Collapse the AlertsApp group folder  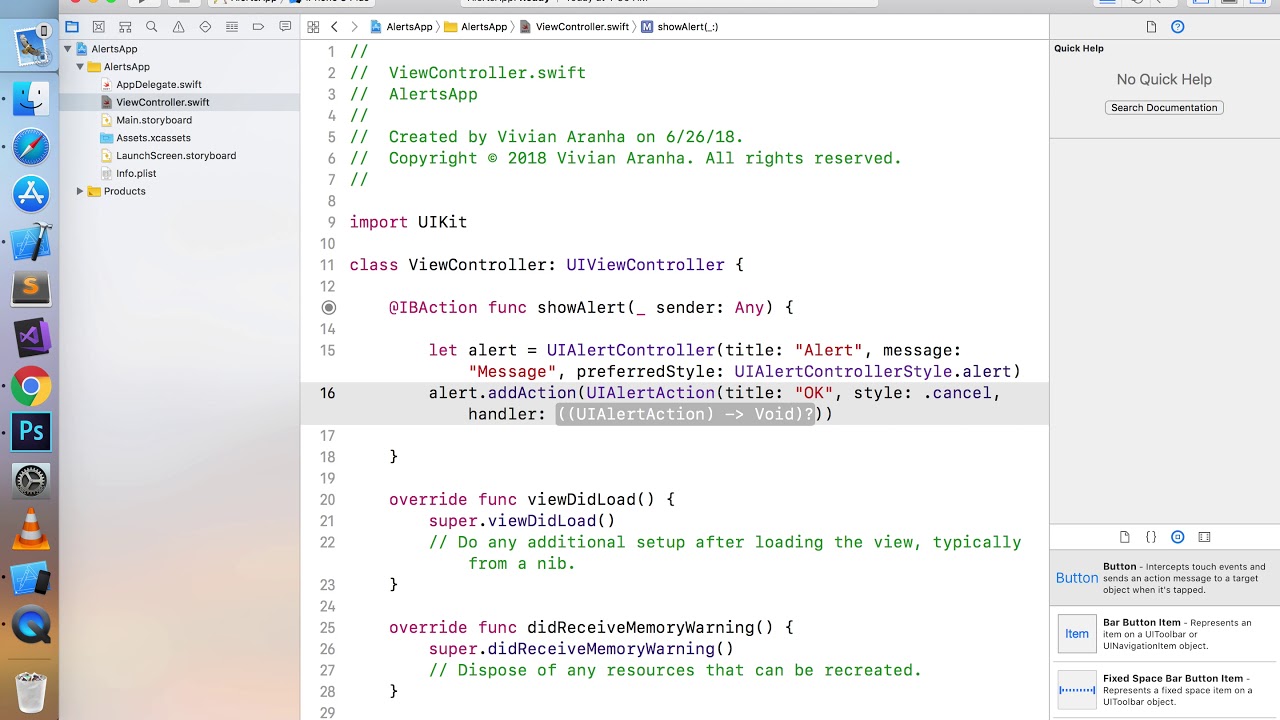(x=80, y=67)
